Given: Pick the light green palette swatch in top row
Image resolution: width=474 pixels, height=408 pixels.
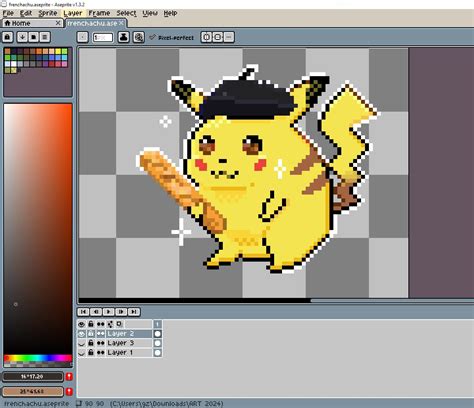Looking at the screenshot, I should (x=65, y=51).
